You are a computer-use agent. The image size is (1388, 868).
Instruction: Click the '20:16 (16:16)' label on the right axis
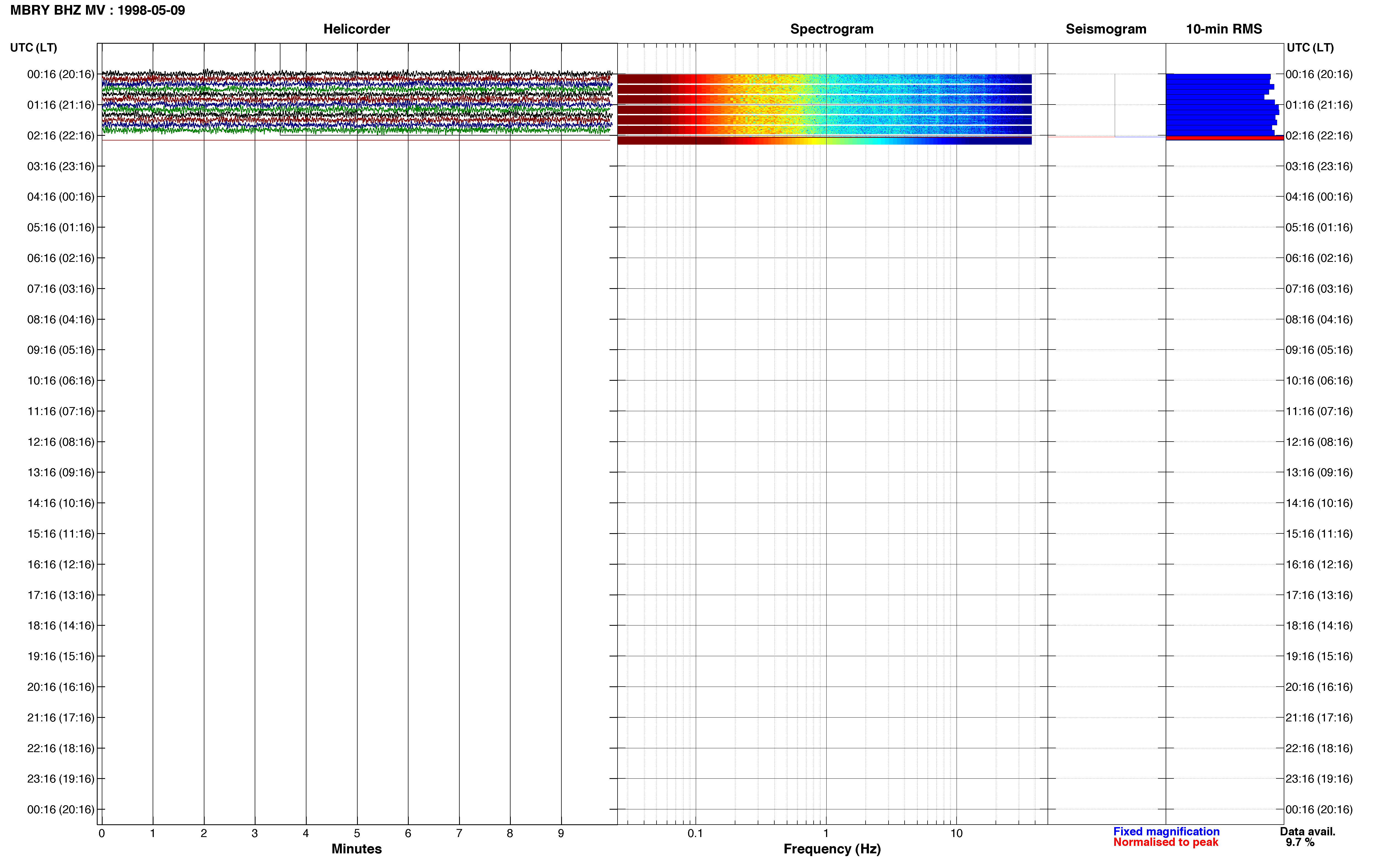pyautogui.click(x=1319, y=687)
